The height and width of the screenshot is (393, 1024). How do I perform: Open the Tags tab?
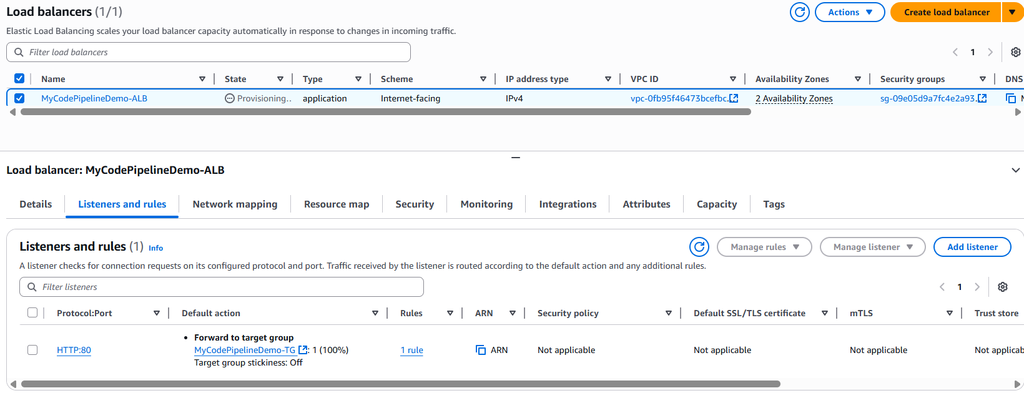[x=774, y=204]
